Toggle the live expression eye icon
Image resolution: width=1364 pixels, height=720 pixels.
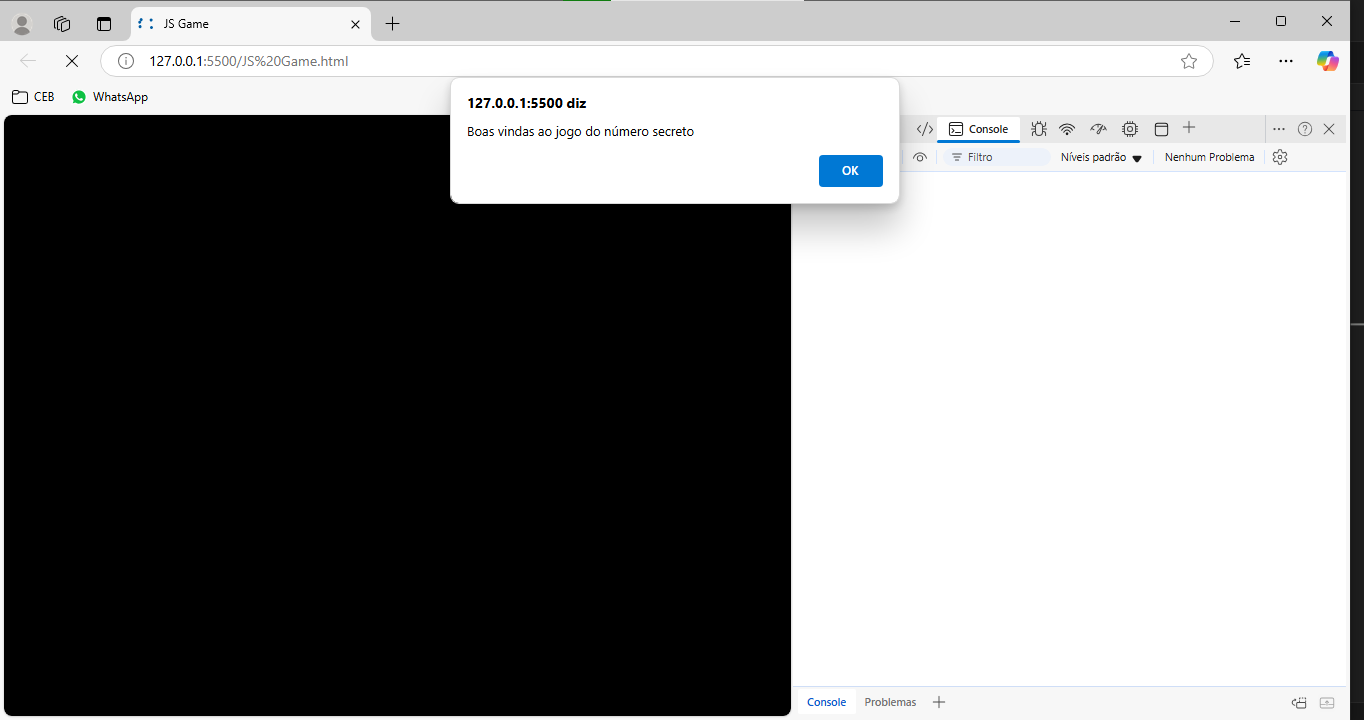pos(920,157)
